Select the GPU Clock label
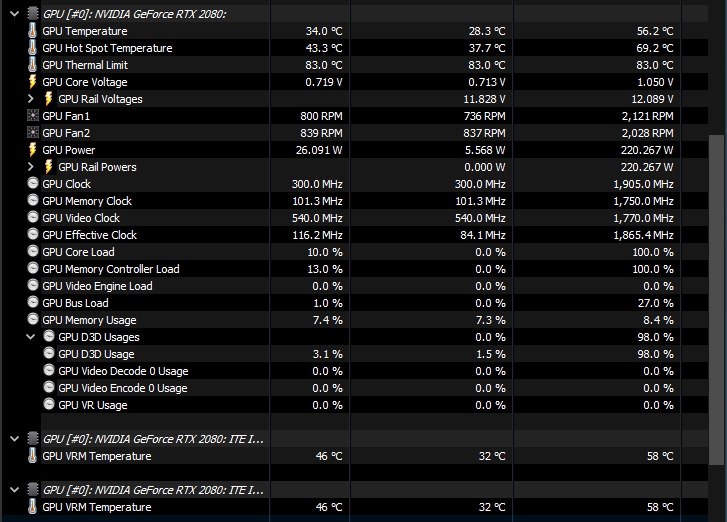Viewport: 727px width, 522px height. pos(66,184)
